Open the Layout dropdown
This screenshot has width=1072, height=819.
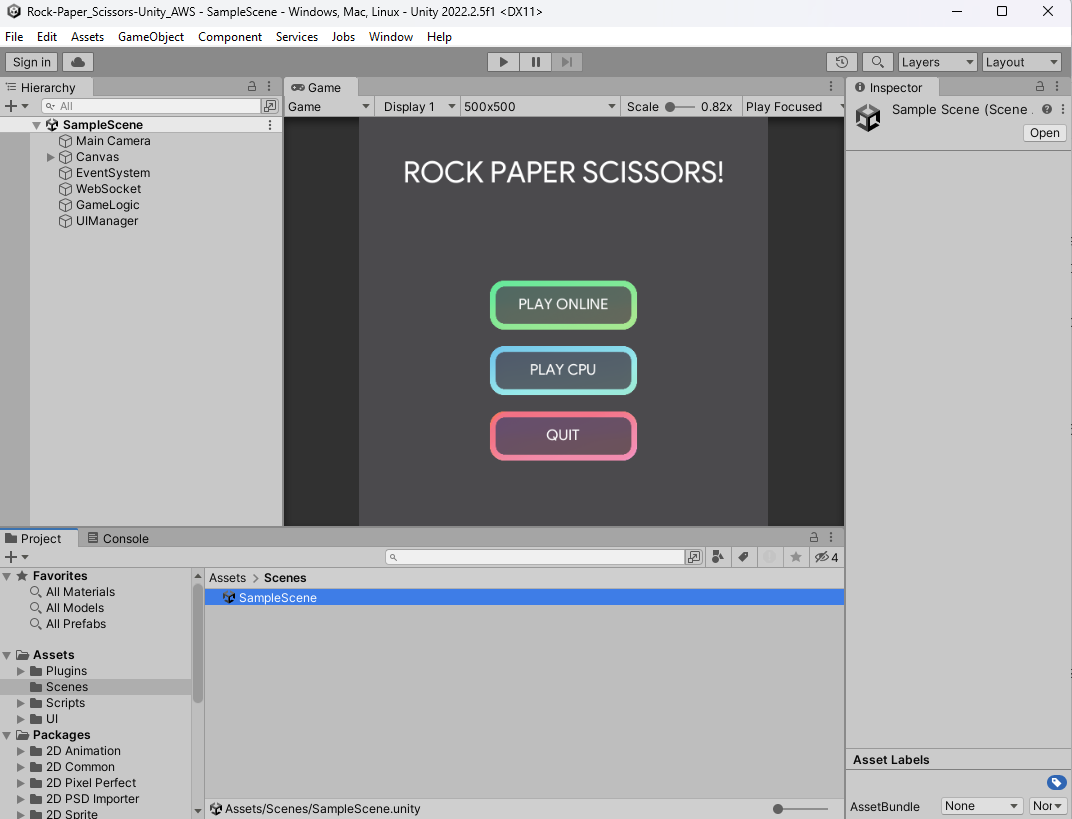point(1021,62)
